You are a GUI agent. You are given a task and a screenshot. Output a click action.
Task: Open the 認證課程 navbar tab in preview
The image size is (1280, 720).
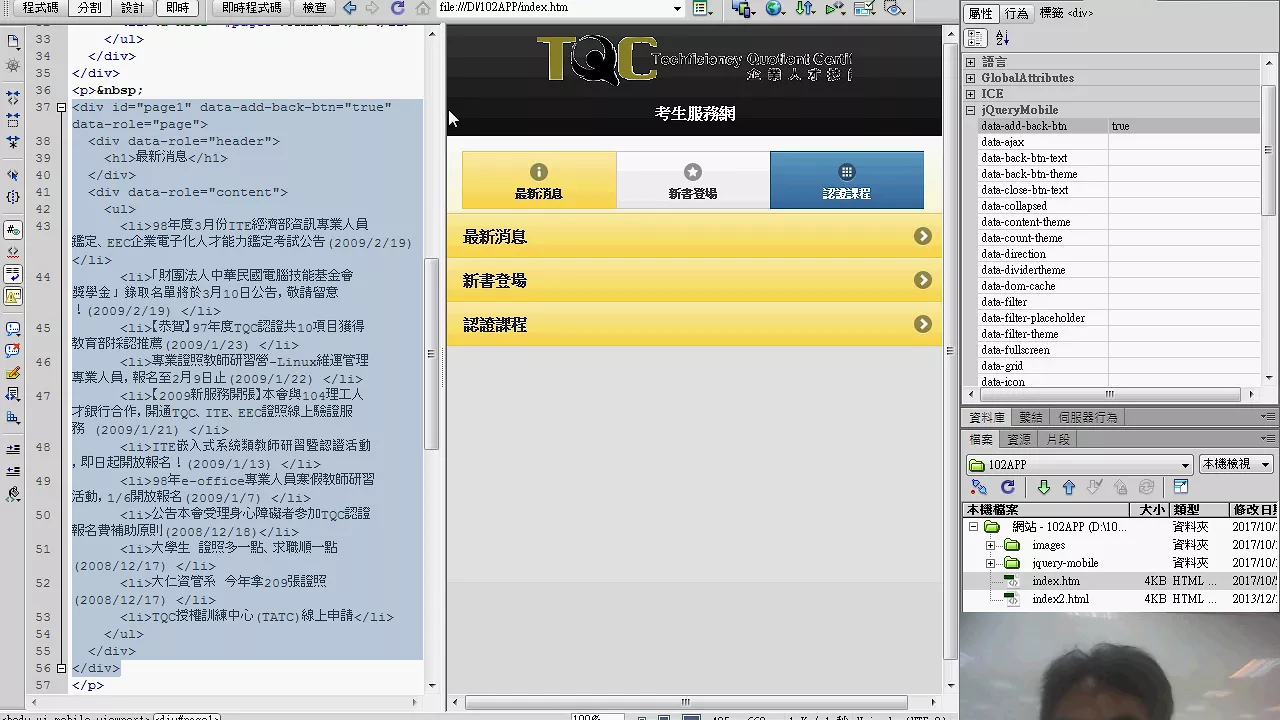tap(847, 180)
